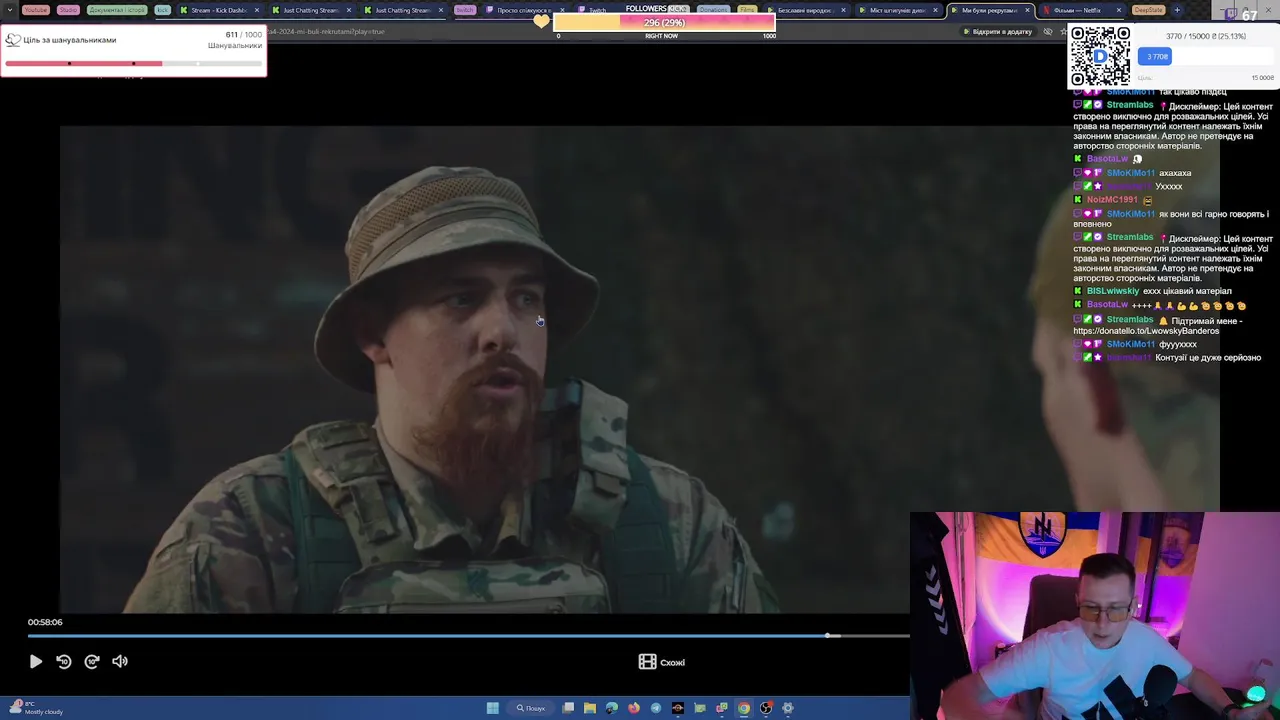
Task: Open the YouTube tab group
Action: pos(35,10)
